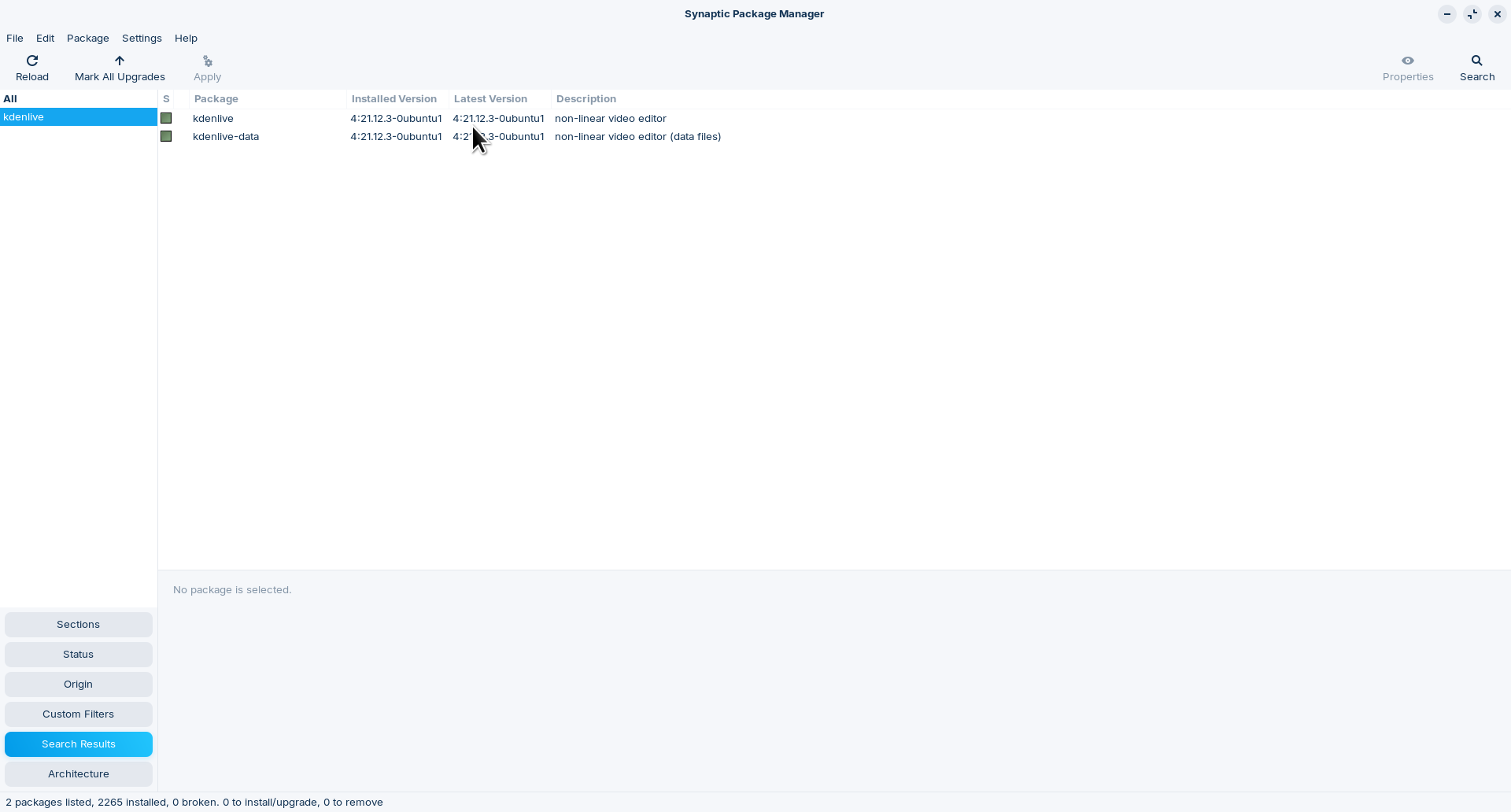
Task: Toggle the kdenlive status checkbox
Action: tap(166, 118)
